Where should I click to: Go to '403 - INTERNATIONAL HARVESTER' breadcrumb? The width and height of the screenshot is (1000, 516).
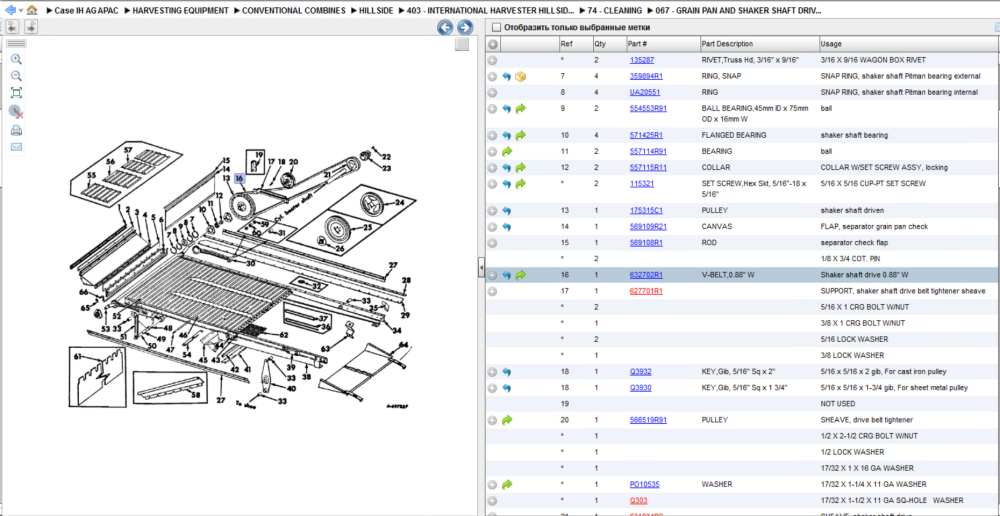click(x=489, y=11)
